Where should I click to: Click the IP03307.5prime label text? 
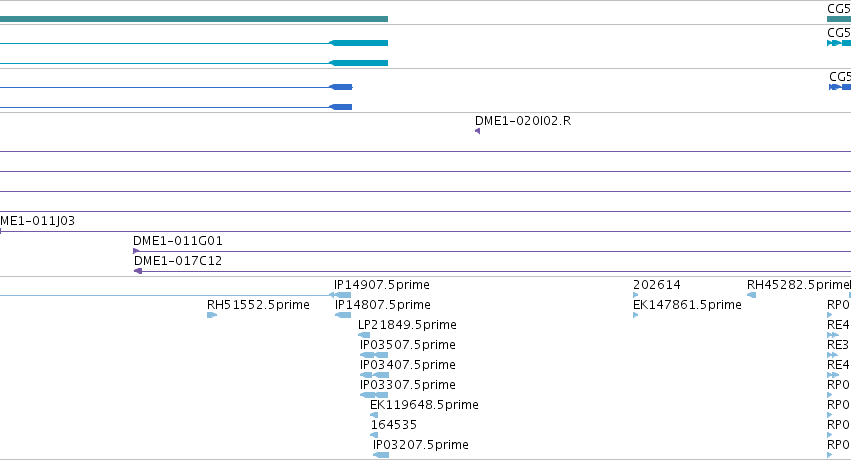(408, 385)
